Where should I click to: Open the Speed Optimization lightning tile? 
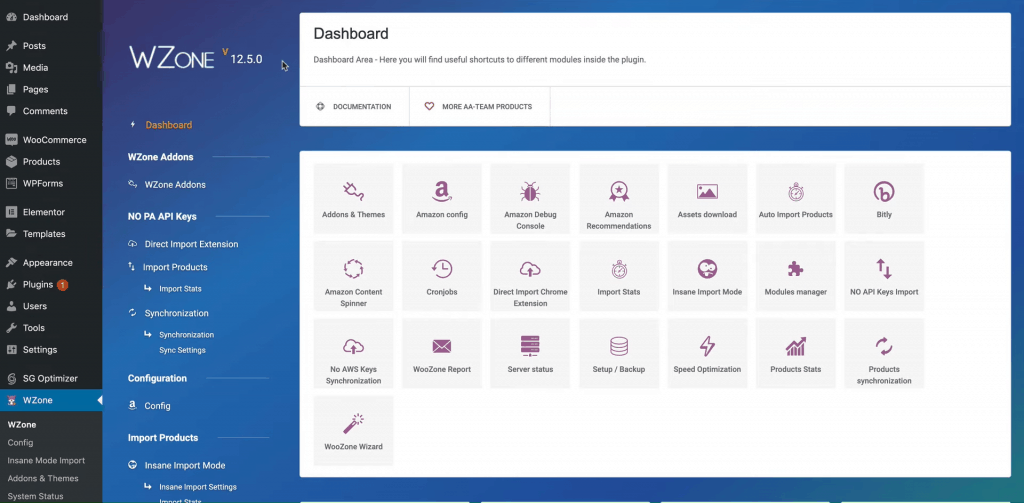[707, 352]
